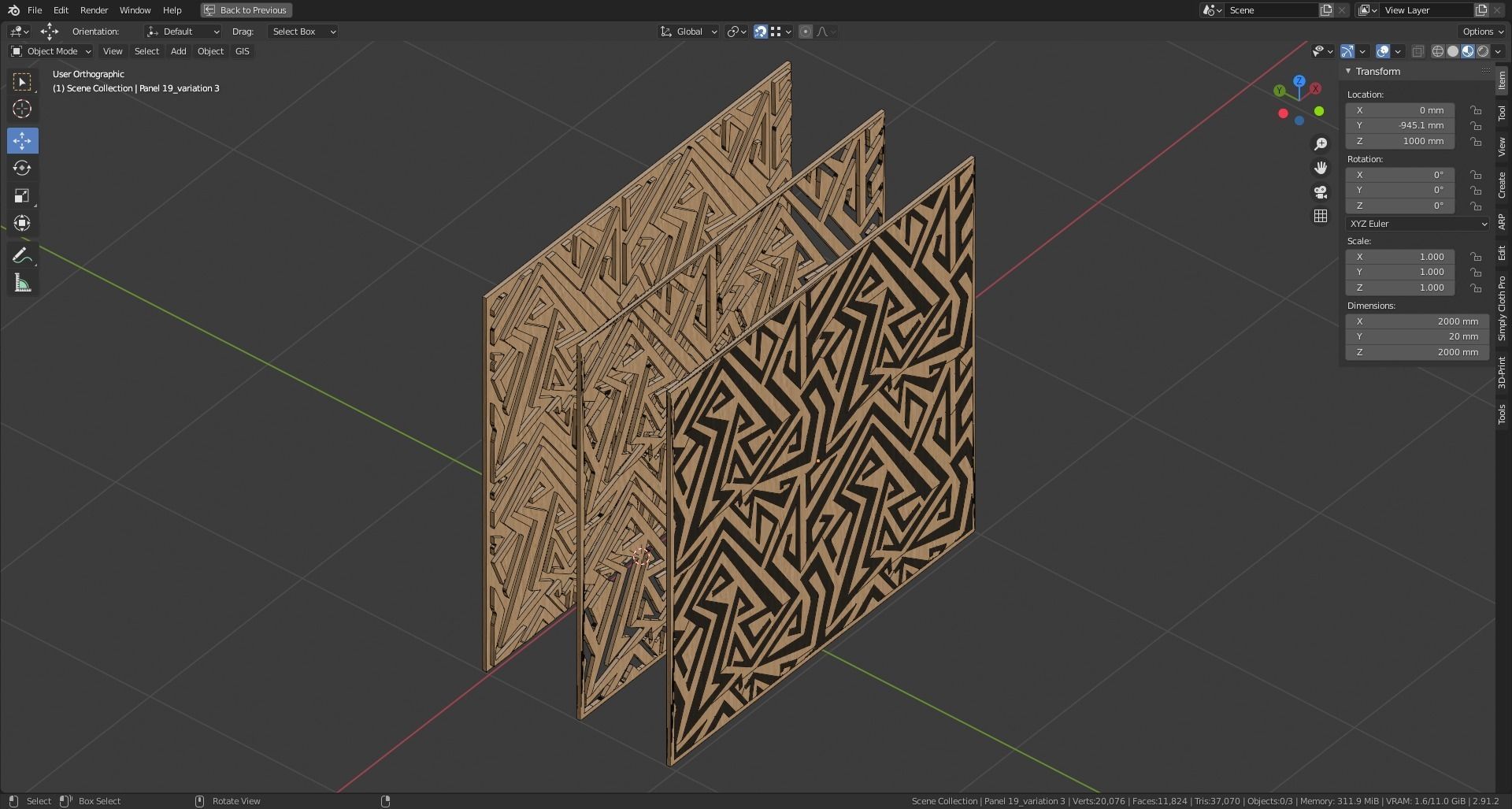Toggle viewport gizmos display
The image size is (1512, 809).
point(1347,51)
